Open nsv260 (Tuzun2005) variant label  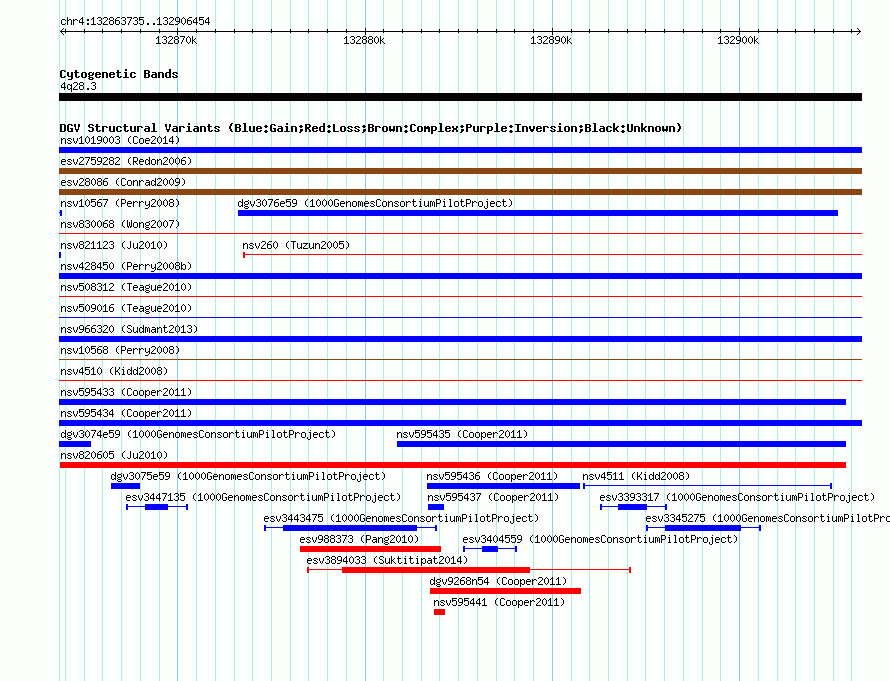[x=296, y=245]
